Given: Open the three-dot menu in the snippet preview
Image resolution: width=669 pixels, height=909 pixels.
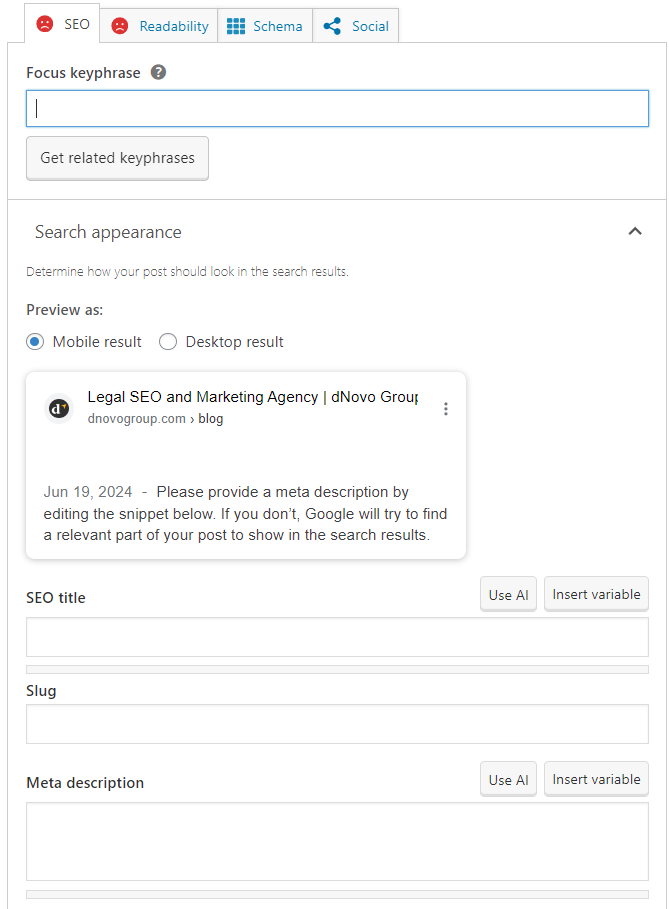Looking at the screenshot, I should [x=446, y=408].
